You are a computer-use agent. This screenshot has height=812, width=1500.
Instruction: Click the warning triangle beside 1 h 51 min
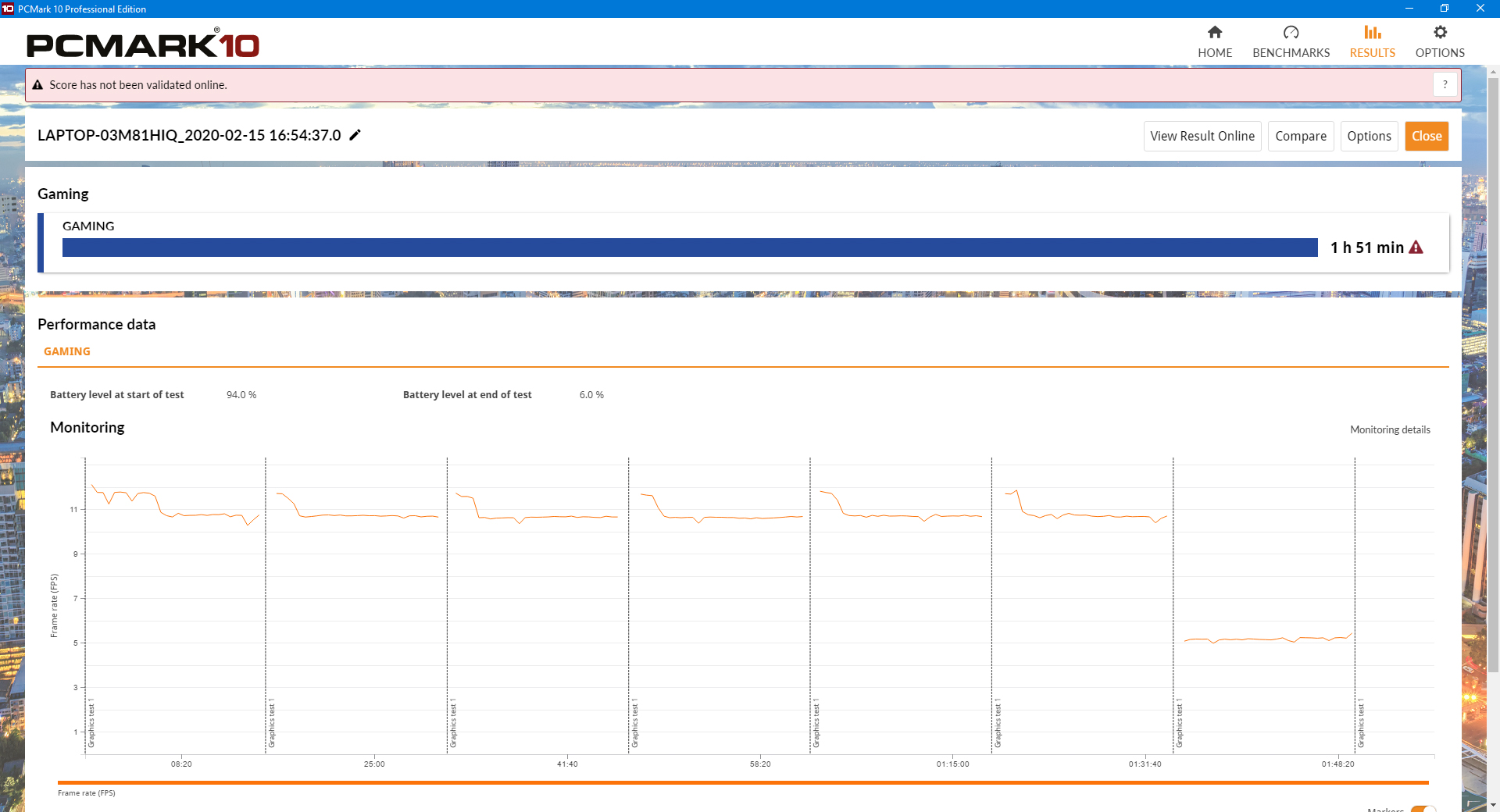click(x=1416, y=248)
